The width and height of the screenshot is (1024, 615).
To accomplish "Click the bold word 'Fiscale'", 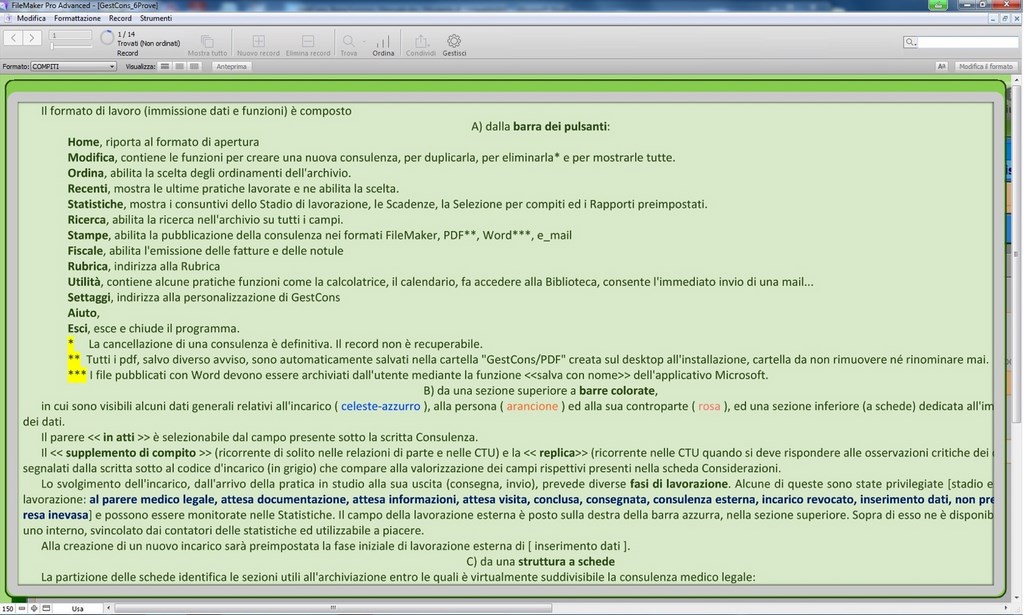I will tap(86, 251).
